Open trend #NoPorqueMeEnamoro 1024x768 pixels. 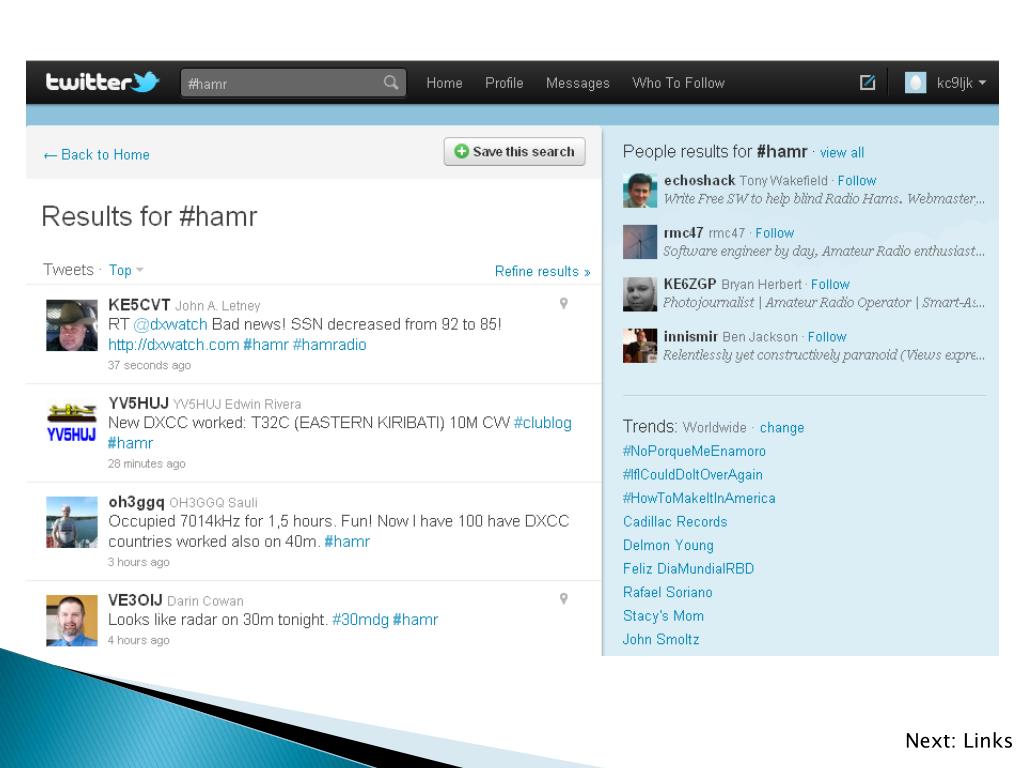pos(694,451)
